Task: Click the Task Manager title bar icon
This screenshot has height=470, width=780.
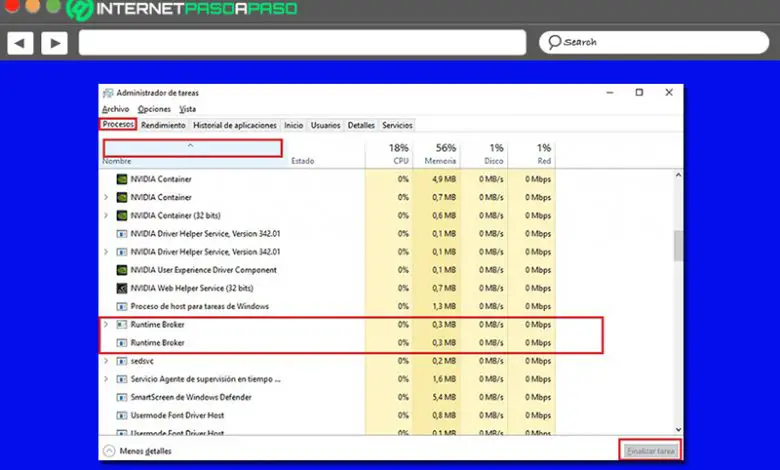Action: point(108,93)
